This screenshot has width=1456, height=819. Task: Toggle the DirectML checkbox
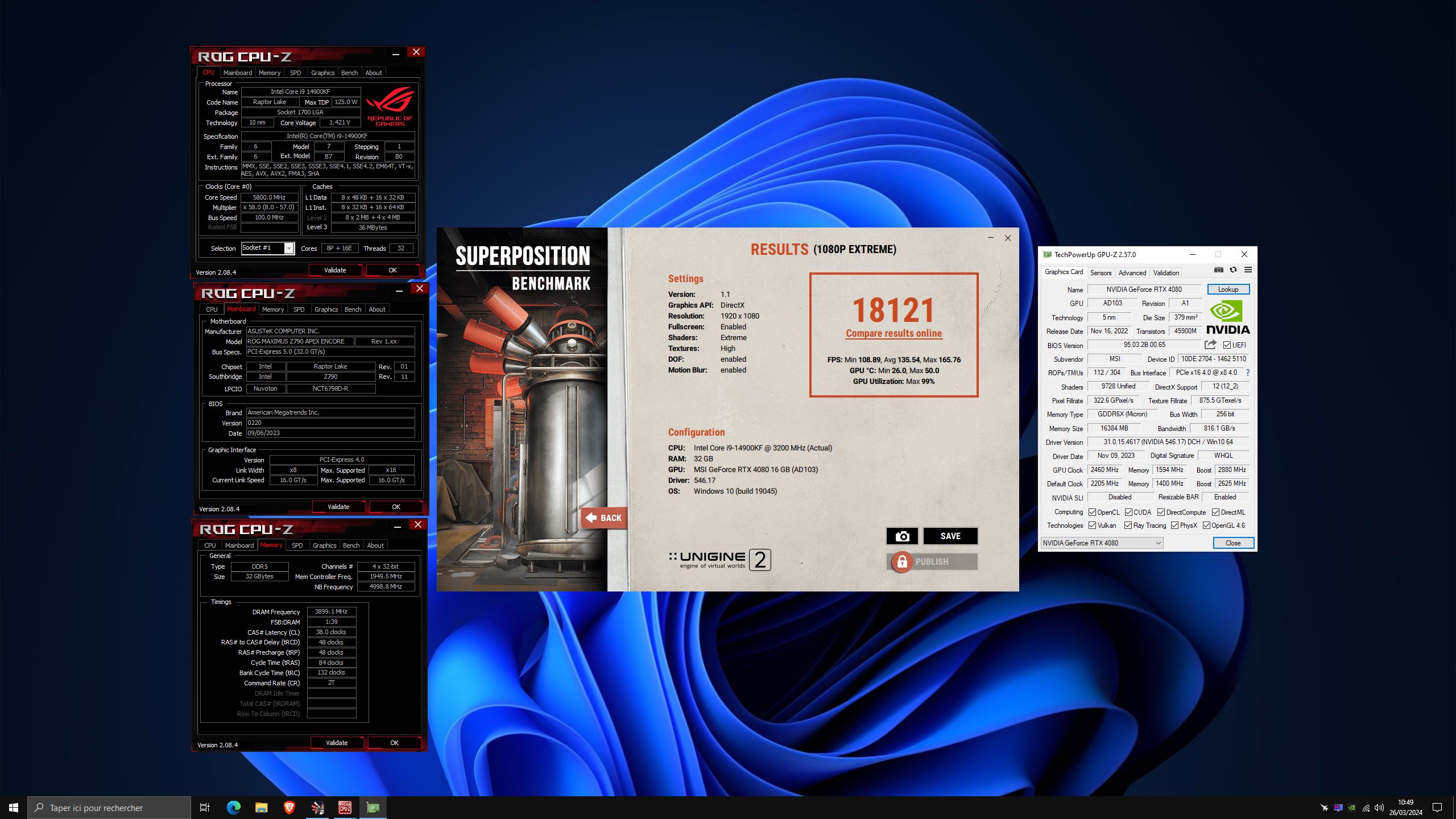point(1215,512)
